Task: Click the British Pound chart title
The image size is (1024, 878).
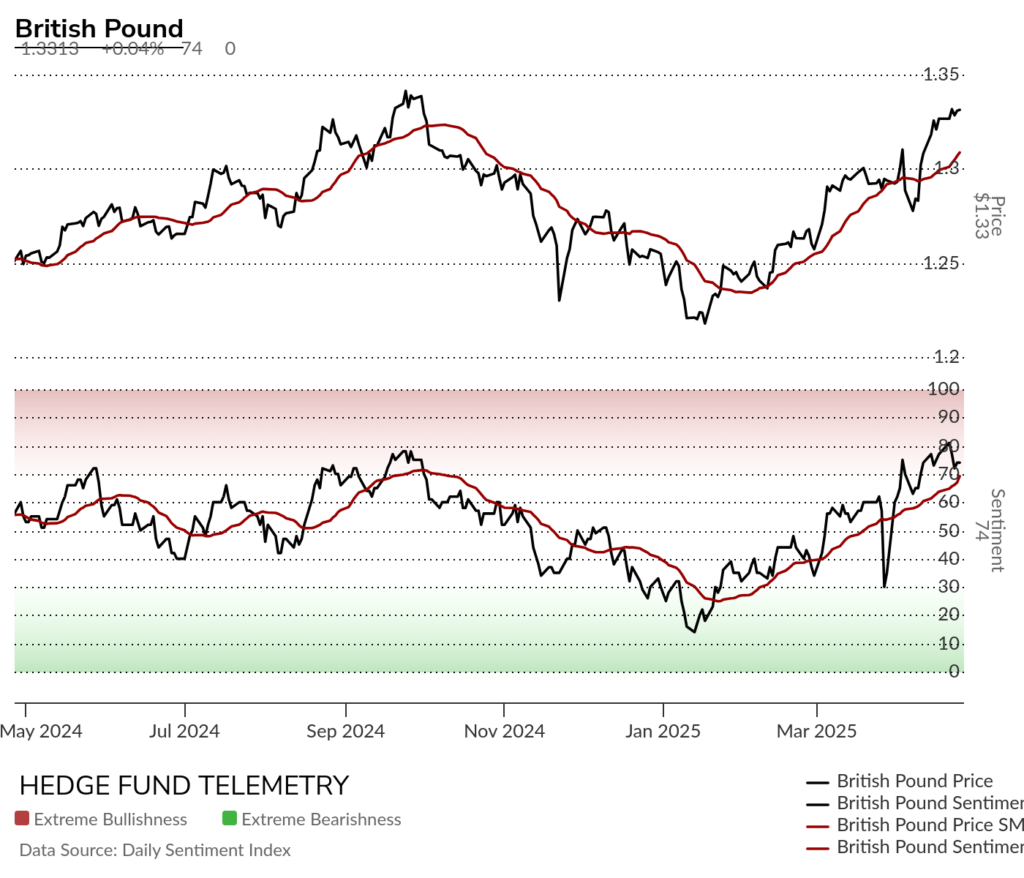Action: [99, 29]
